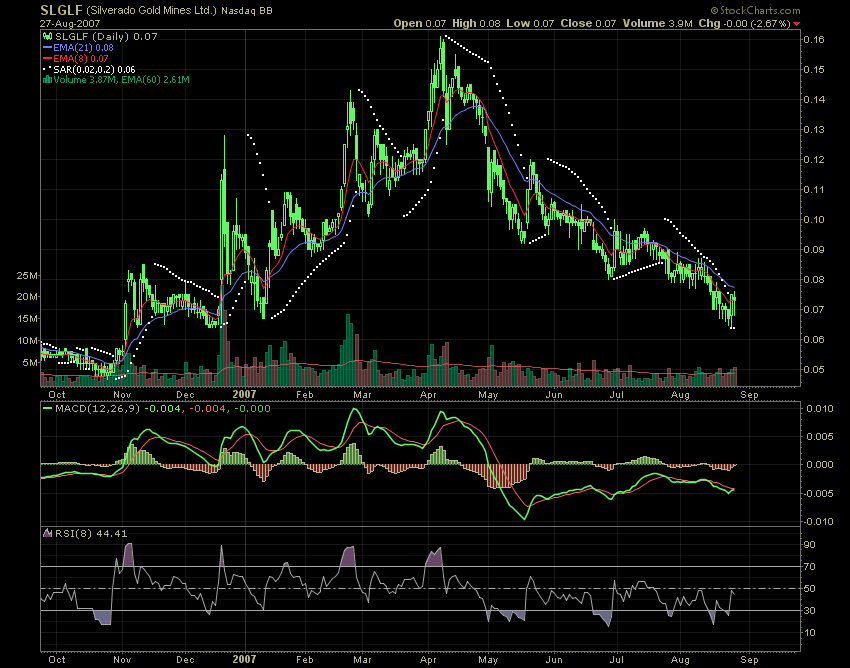The image size is (850, 668).
Task: Click the 0.05 price axis label
Action: tap(814, 370)
